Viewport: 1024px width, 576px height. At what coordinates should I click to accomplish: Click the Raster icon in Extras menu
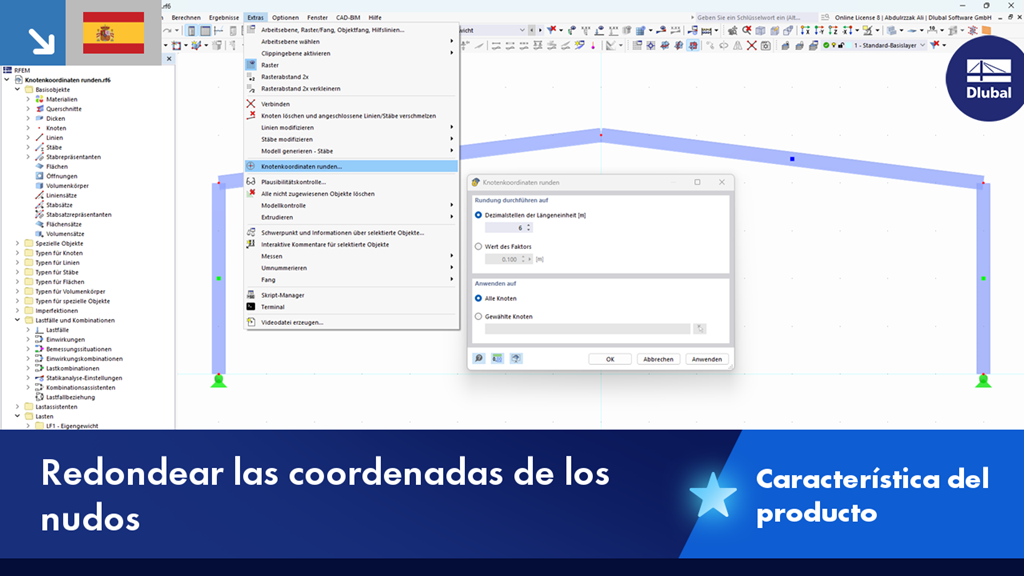[251, 65]
